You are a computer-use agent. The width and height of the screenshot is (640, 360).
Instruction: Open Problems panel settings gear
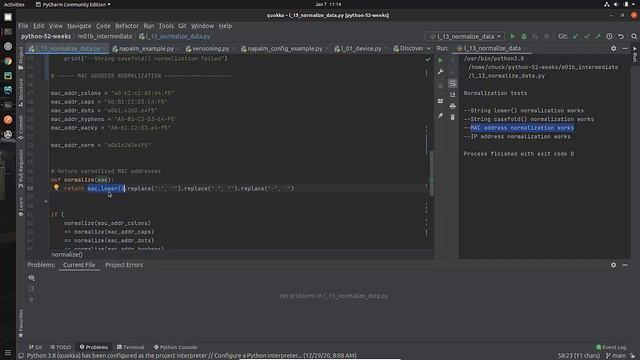613,265
